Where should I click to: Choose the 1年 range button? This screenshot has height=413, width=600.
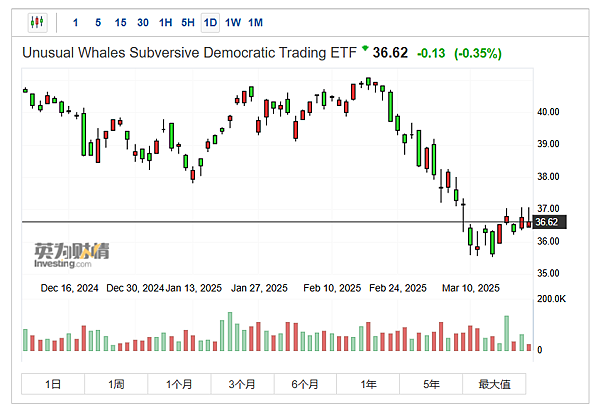(x=368, y=384)
